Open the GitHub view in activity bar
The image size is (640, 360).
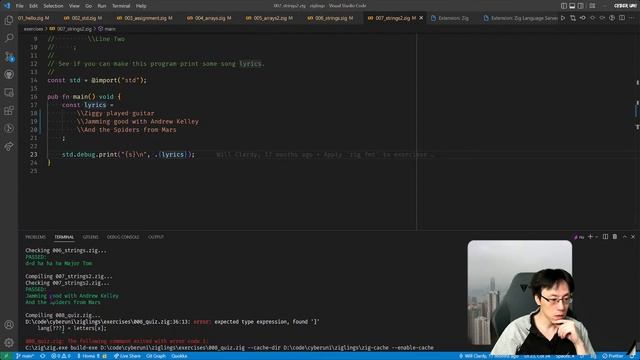pyautogui.click(x=9, y=74)
